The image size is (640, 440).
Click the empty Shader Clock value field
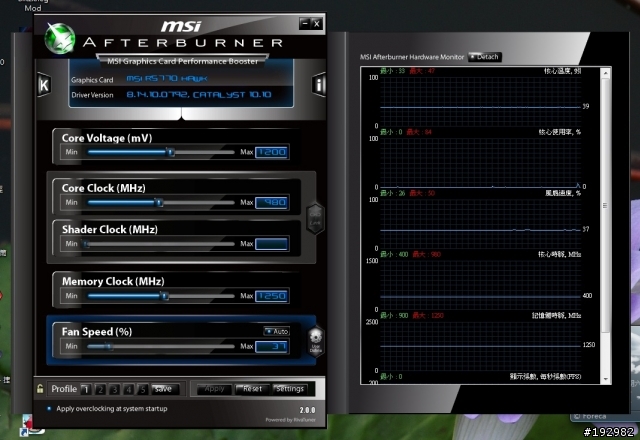271,244
